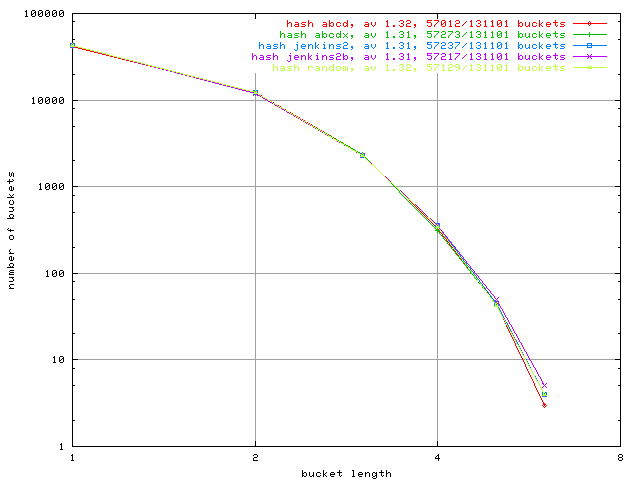This screenshot has height=480, width=640.
Task: Click the purple cross legend line sample
Action: coord(590,57)
